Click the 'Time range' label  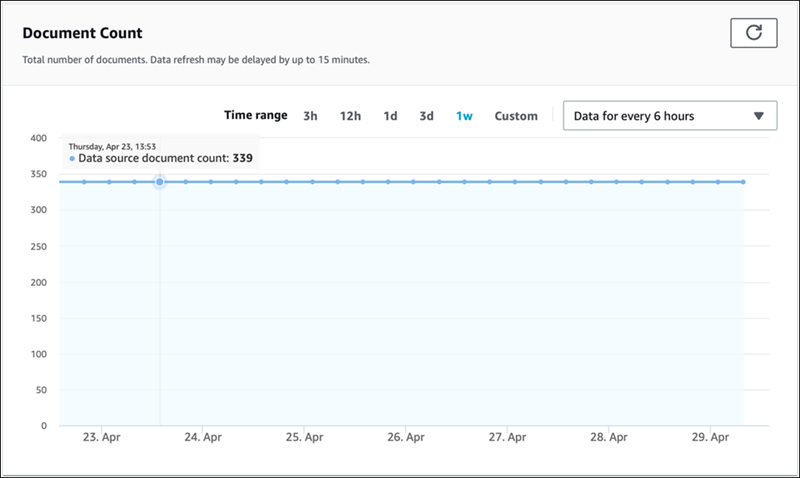(255, 116)
